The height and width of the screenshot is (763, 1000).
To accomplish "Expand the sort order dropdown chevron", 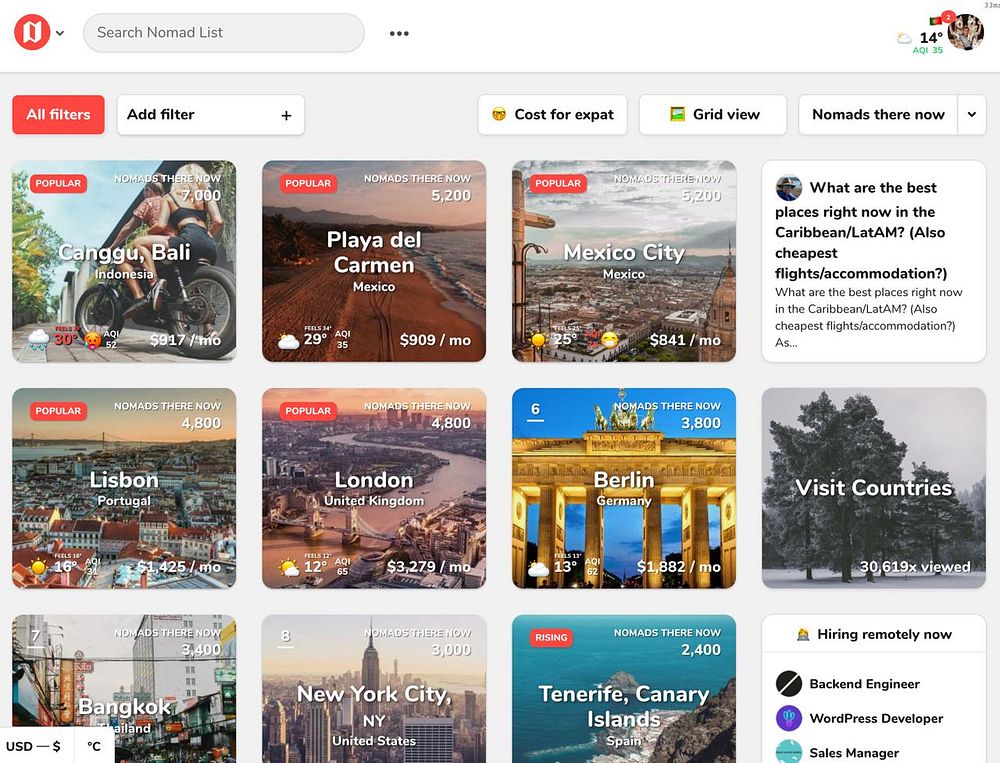I will pyautogui.click(x=972, y=115).
